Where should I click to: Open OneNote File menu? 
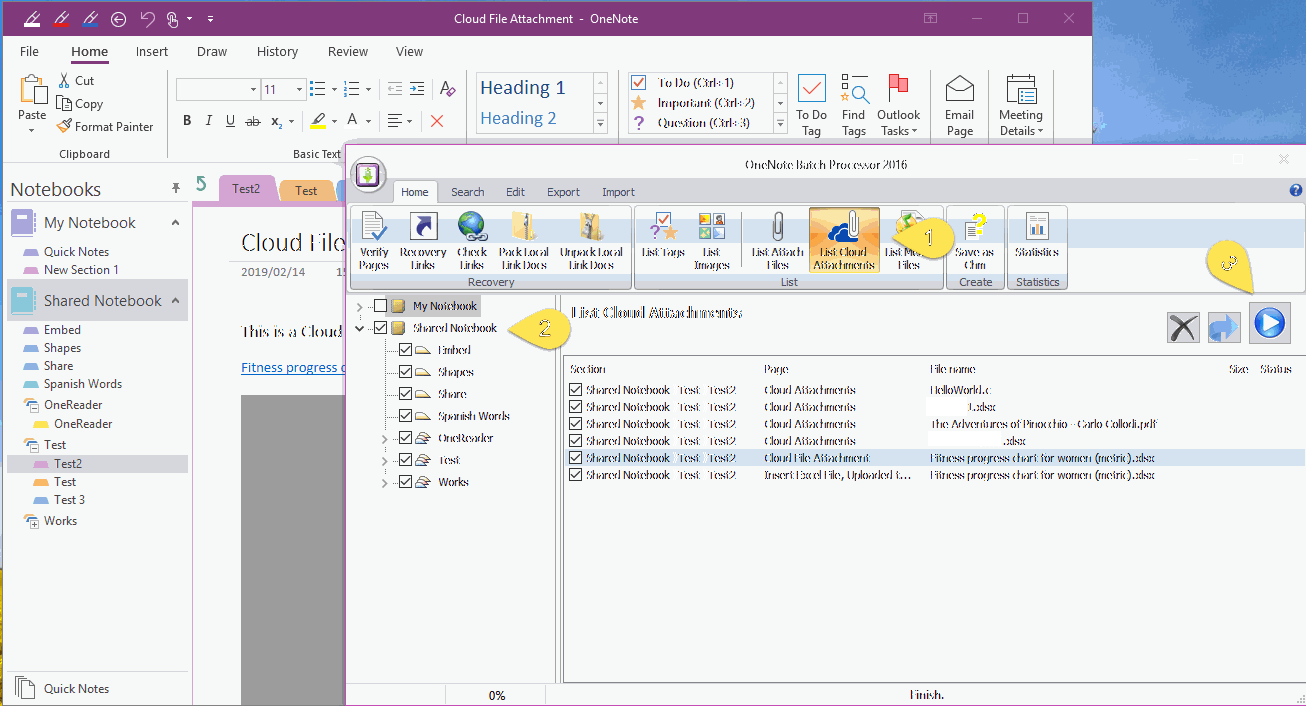pos(30,52)
